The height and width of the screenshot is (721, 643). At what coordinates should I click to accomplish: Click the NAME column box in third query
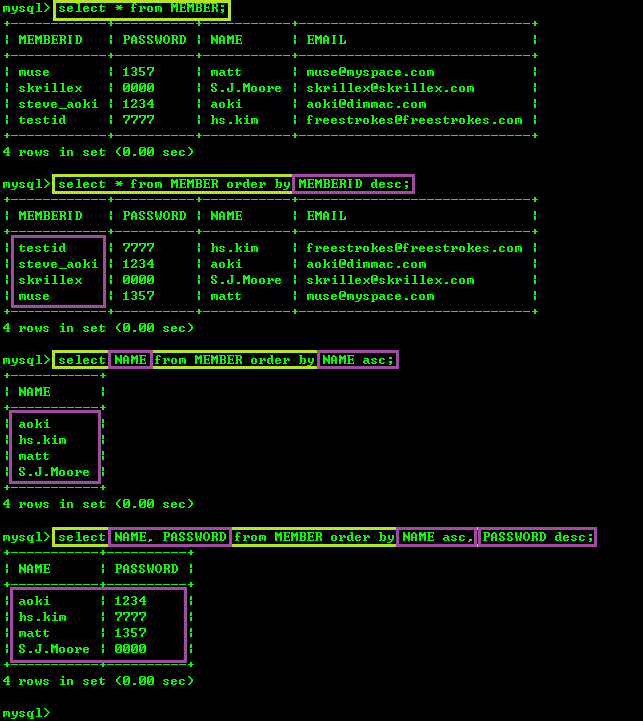coord(131,360)
